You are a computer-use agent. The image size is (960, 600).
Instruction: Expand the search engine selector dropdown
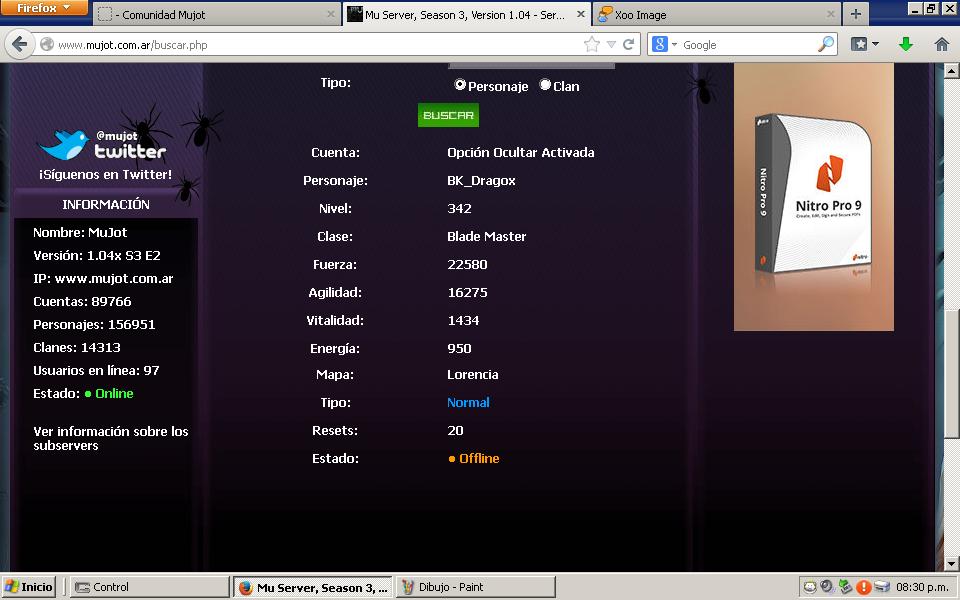[666, 44]
